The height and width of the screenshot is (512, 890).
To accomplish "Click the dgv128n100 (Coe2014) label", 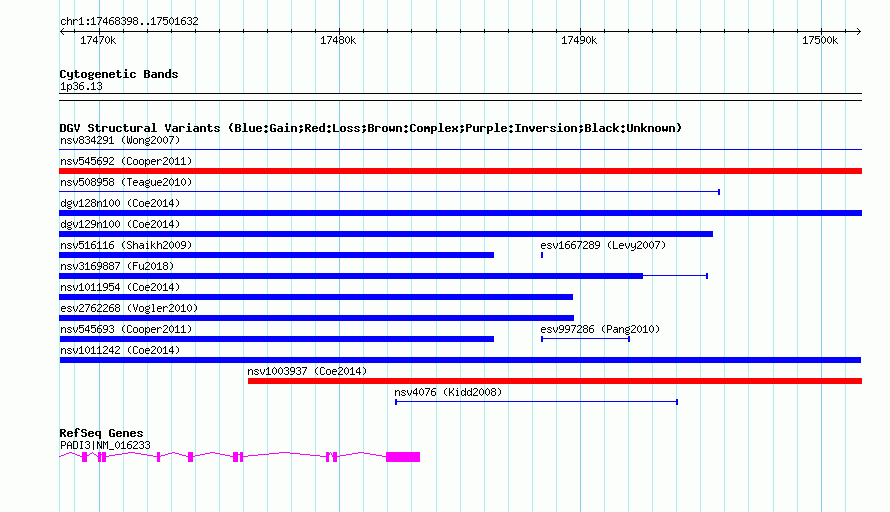I will click(120, 203).
